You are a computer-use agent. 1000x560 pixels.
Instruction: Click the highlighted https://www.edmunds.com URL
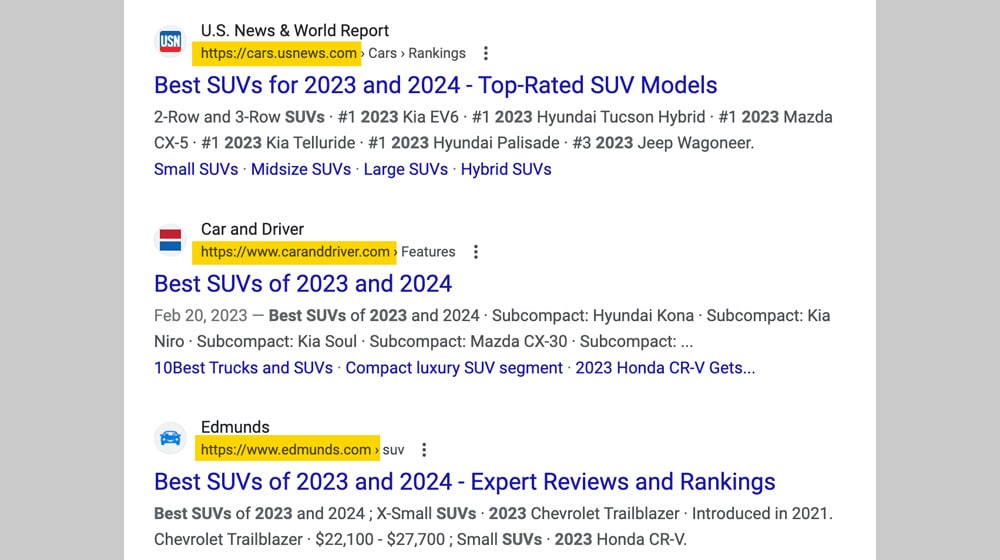coord(286,450)
